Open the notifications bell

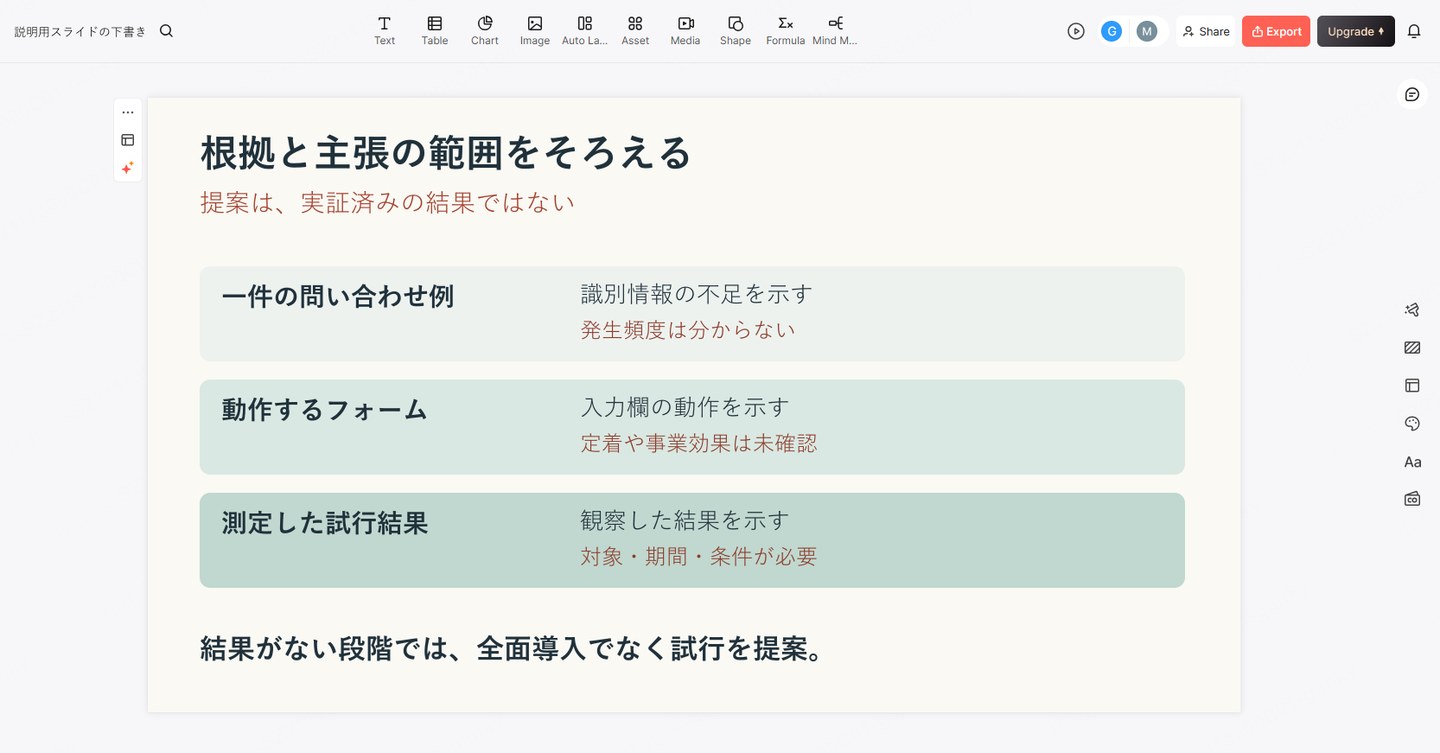click(x=1414, y=31)
